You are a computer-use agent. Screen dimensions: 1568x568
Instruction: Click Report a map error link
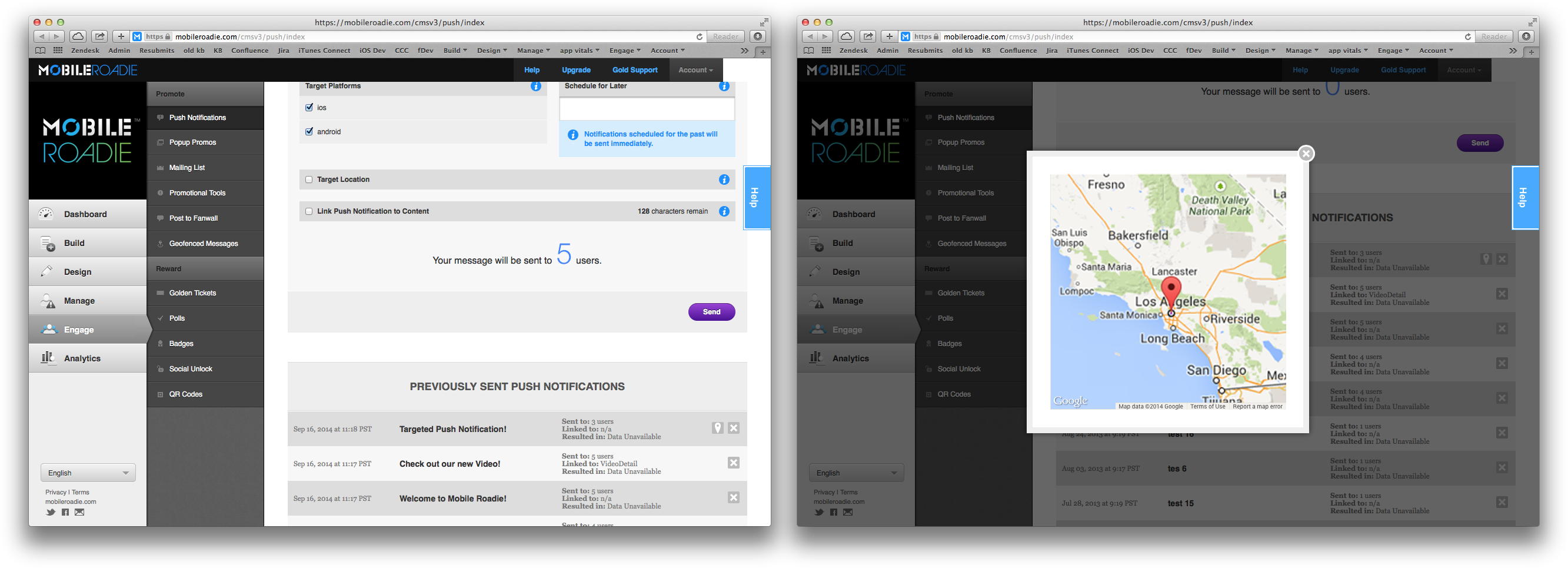click(1257, 407)
